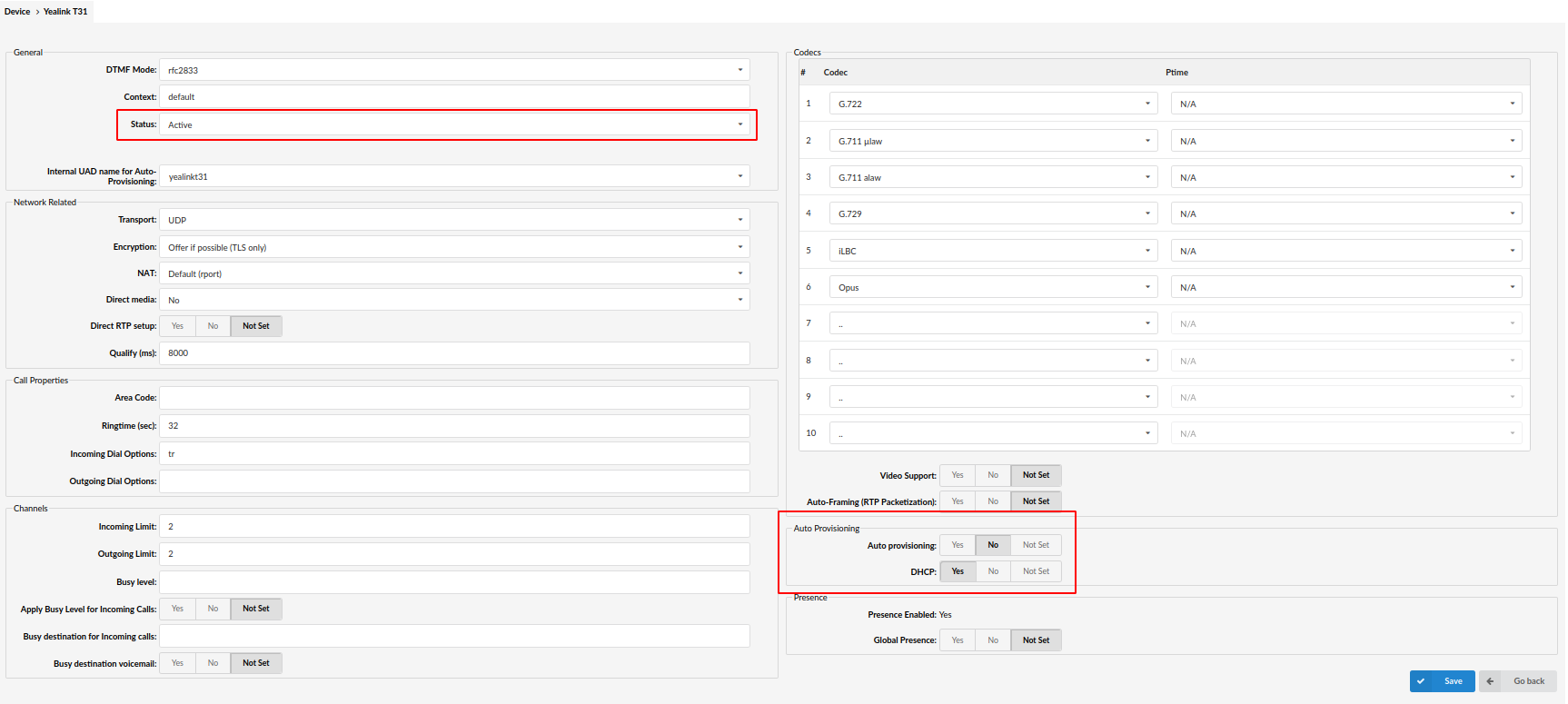Viewport: 1568px width, 704px height.
Task: Set Apply Busy Level for Incoming Calls to No
Action: point(213,609)
